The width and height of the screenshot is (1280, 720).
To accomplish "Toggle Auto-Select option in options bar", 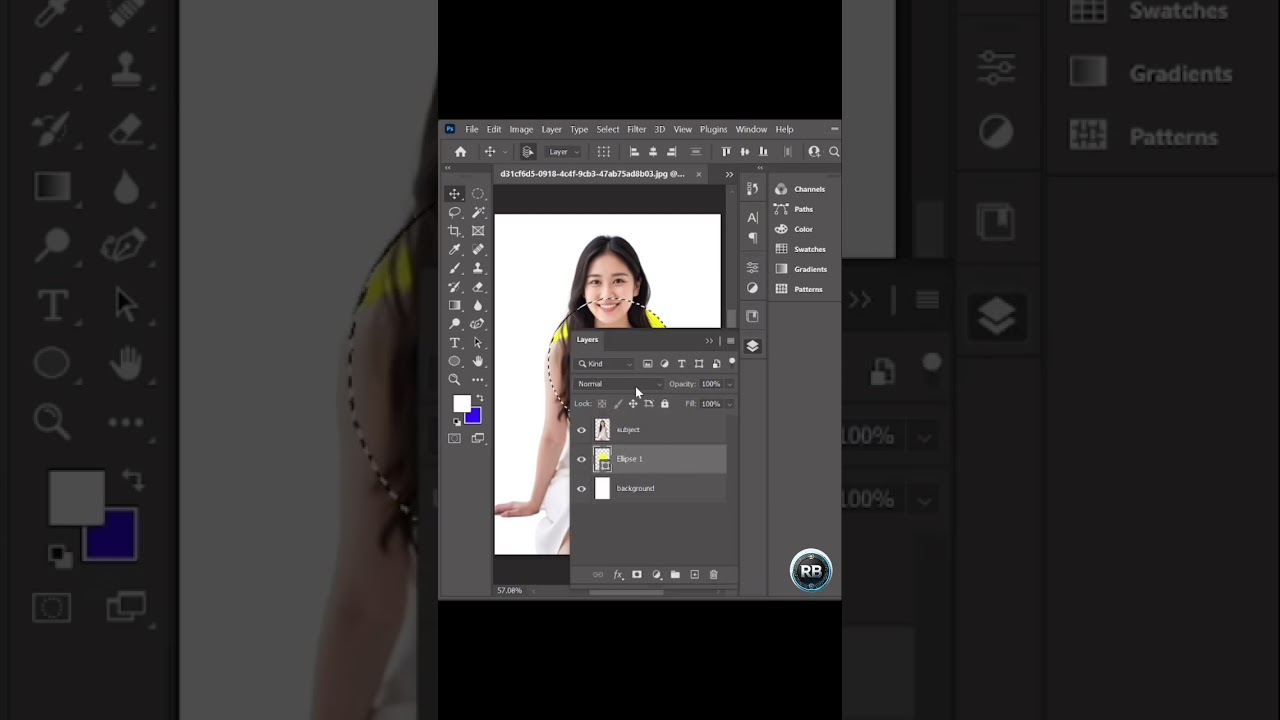I will pyautogui.click(x=527, y=152).
